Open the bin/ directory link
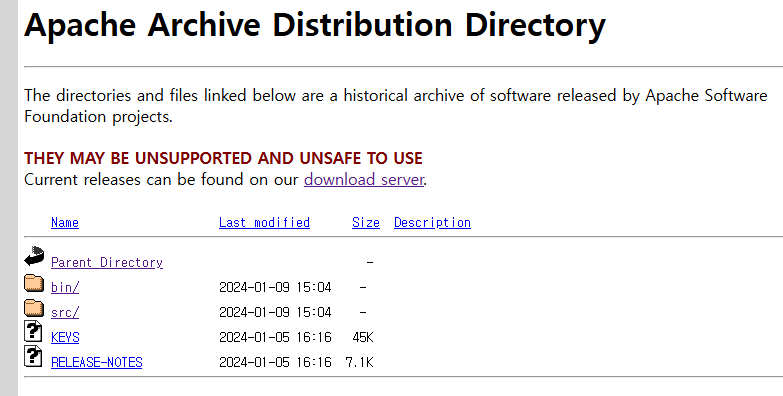Viewport: 783px width, 396px height. coord(65,287)
